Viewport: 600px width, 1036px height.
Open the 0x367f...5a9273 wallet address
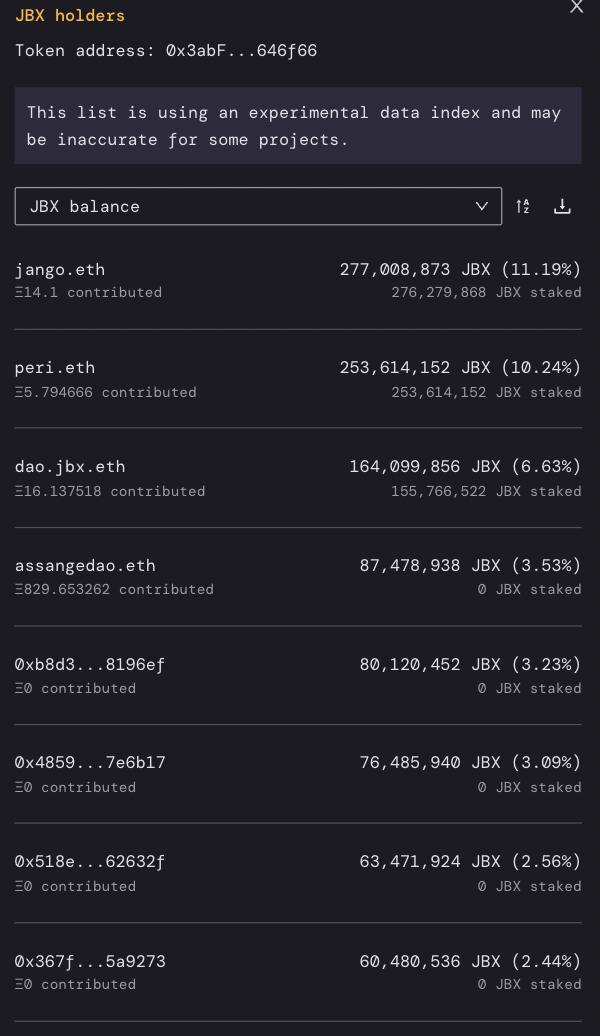(x=90, y=961)
